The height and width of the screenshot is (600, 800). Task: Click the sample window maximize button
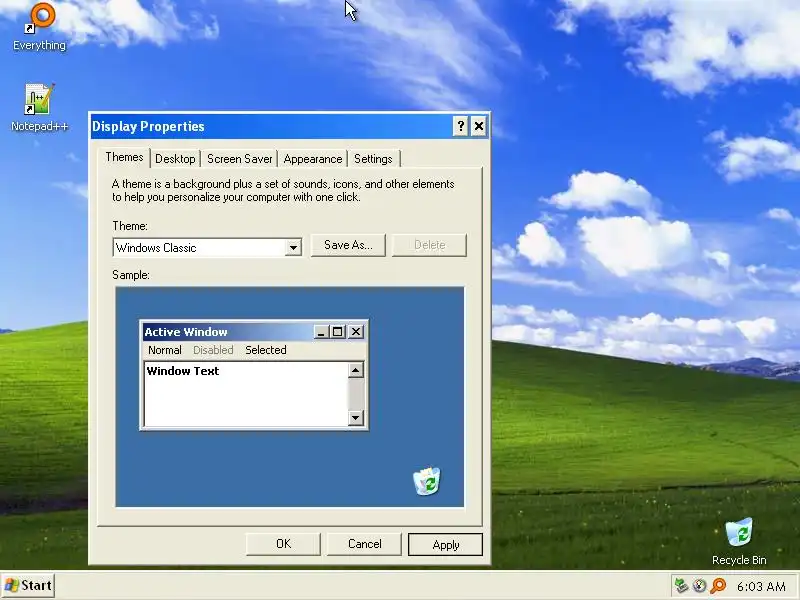pos(338,332)
